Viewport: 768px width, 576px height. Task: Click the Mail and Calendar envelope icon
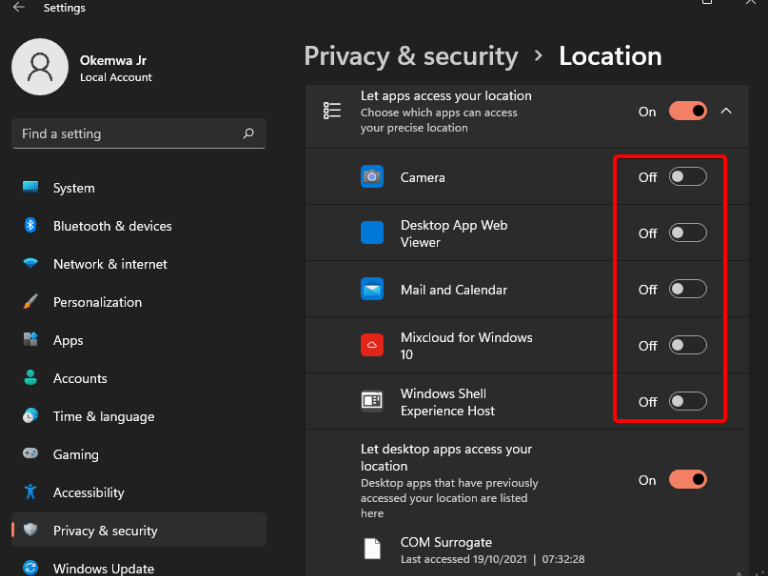(x=372, y=288)
